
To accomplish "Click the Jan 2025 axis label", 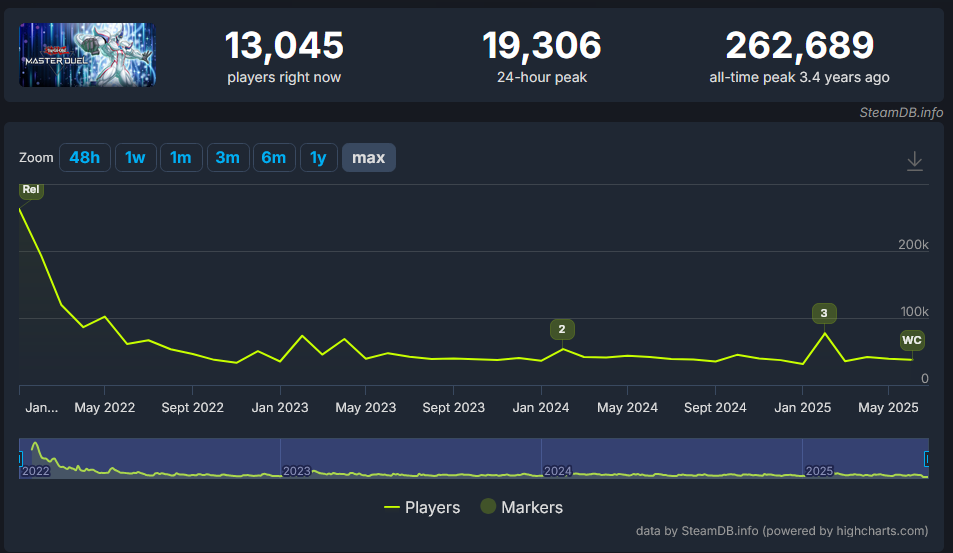I will (x=802, y=408).
